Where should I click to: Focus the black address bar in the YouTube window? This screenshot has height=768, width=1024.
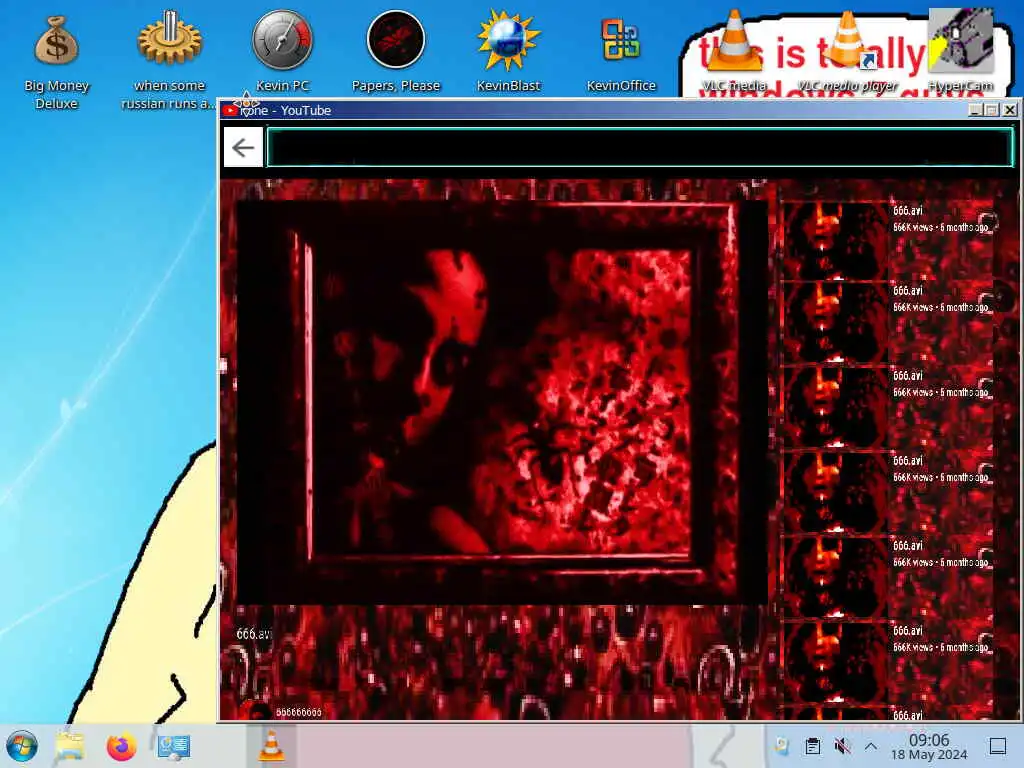click(640, 148)
